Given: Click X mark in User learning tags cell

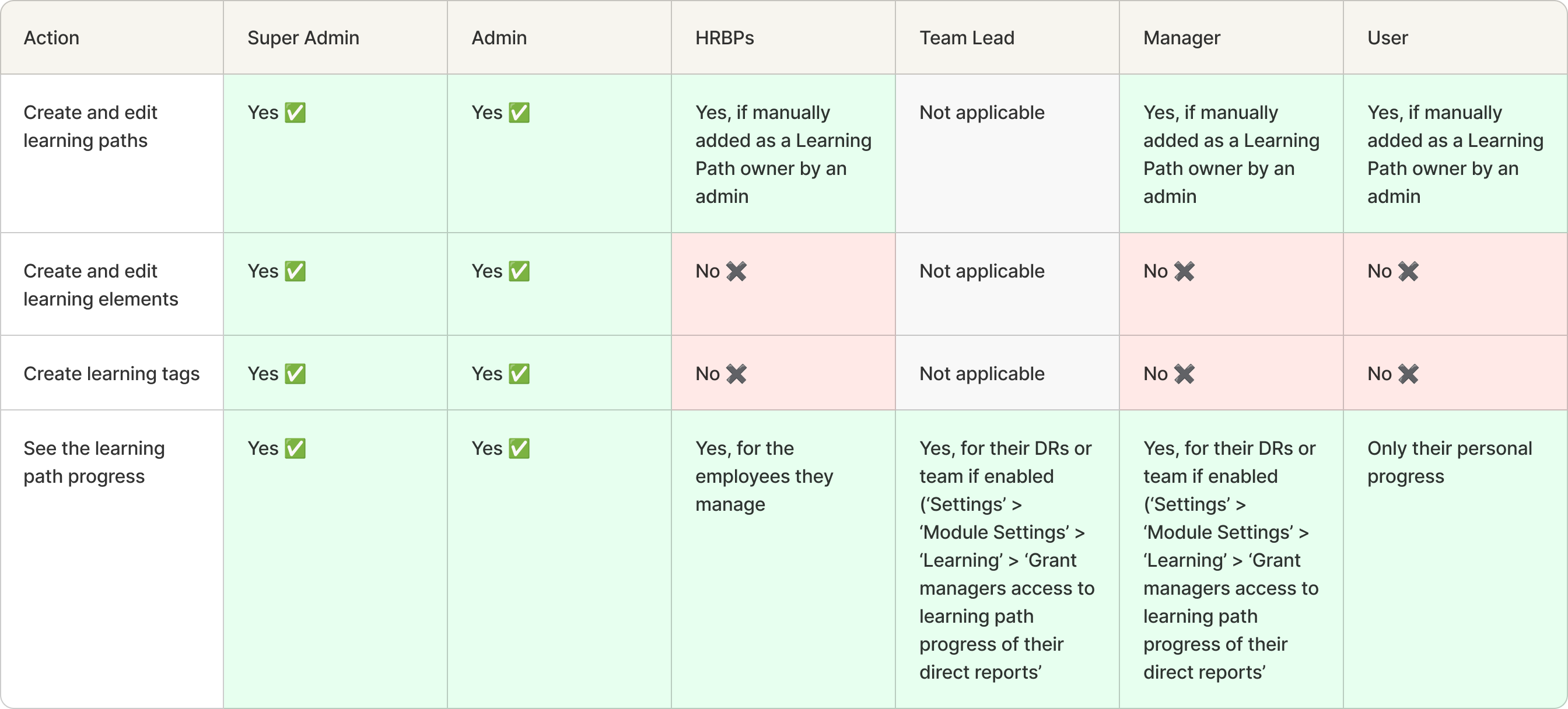Looking at the screenshot, I should pos(1409,374).
